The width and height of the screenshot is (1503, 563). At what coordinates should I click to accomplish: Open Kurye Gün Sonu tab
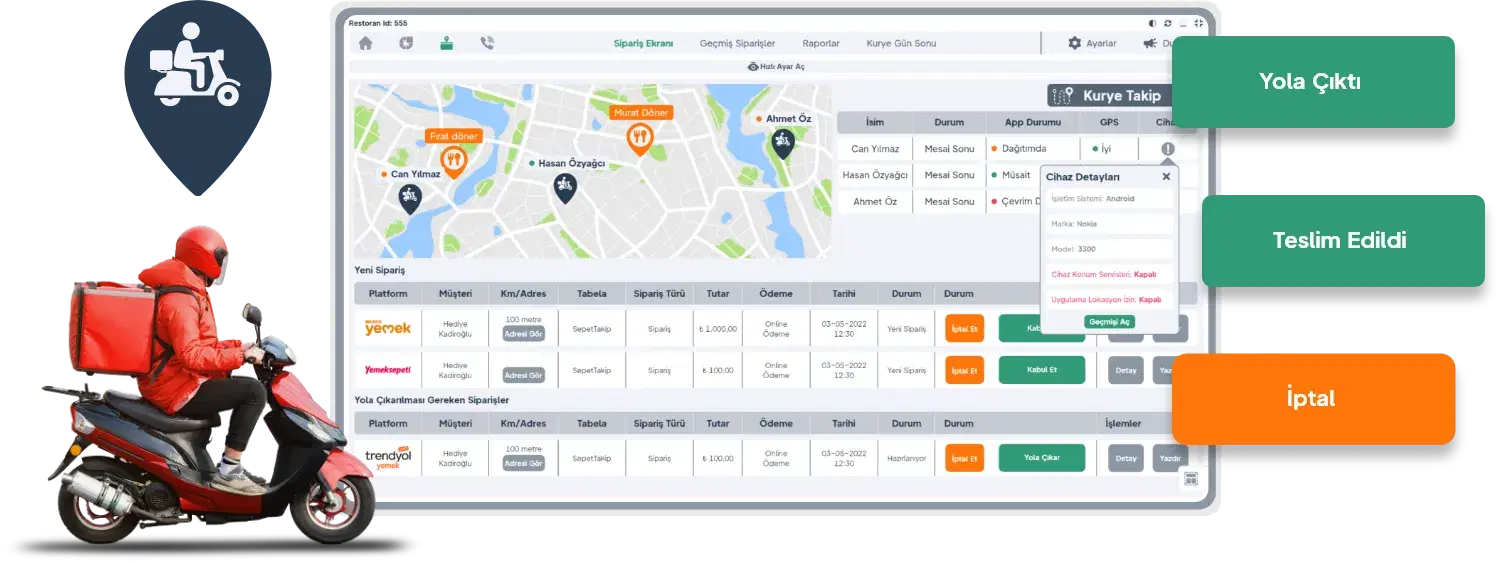(901, 43)
